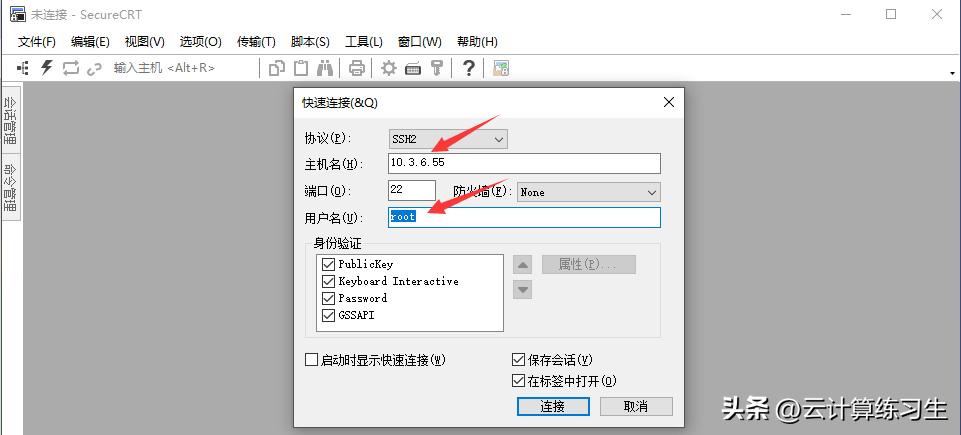Toggle Keyboard Interactive authentication checkbox
Image resolution: width=961 pixels, height=435 pixels.
(329, 281)
